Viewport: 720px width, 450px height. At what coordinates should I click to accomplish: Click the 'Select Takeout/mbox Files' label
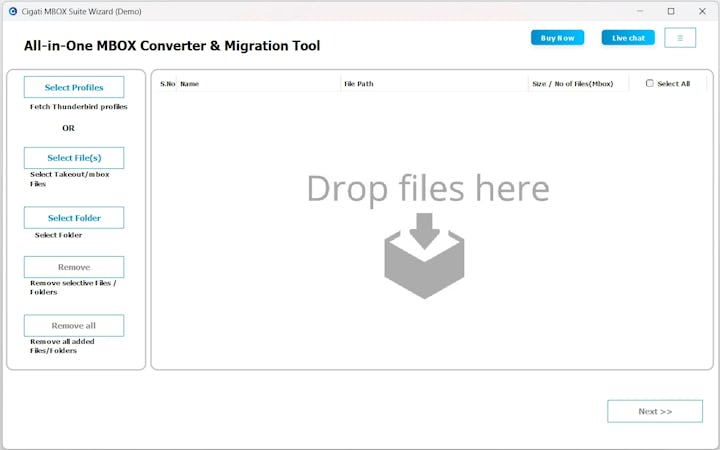tap(70, 179)
